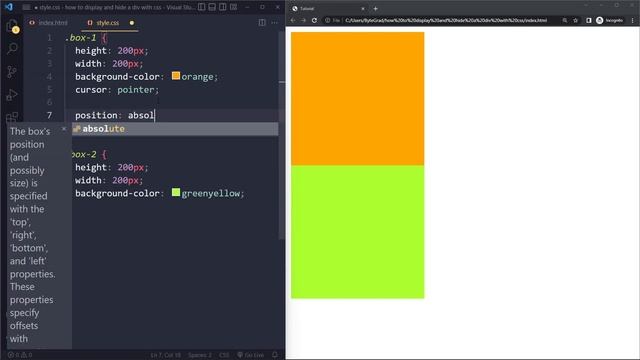Open Chrome three-dot menu
Image resolution: width=640 pixels, height=360 pixels.
tap(633, 20)
